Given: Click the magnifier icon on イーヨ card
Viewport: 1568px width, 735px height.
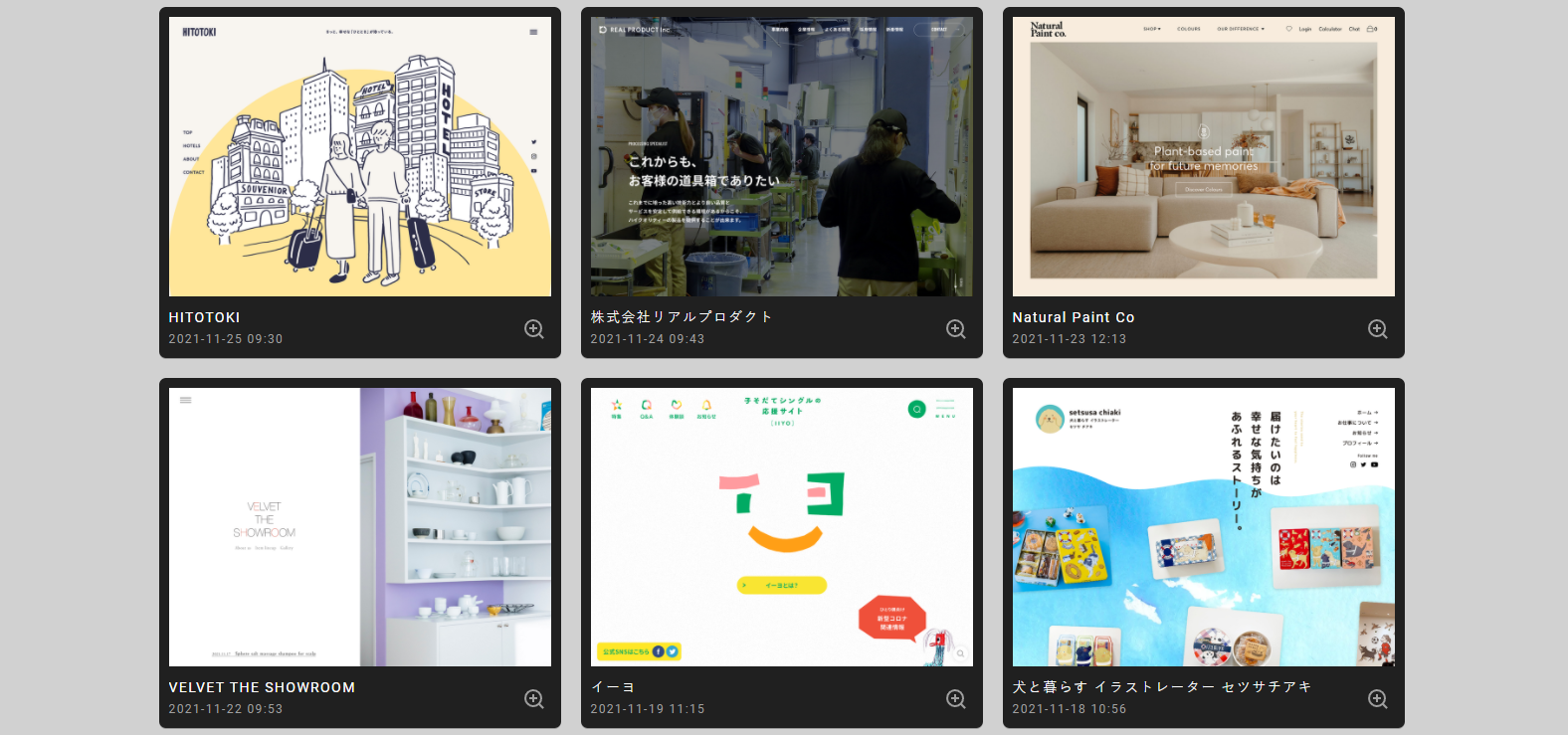Looking at the screenshot, I should click(x=956, y=699).
